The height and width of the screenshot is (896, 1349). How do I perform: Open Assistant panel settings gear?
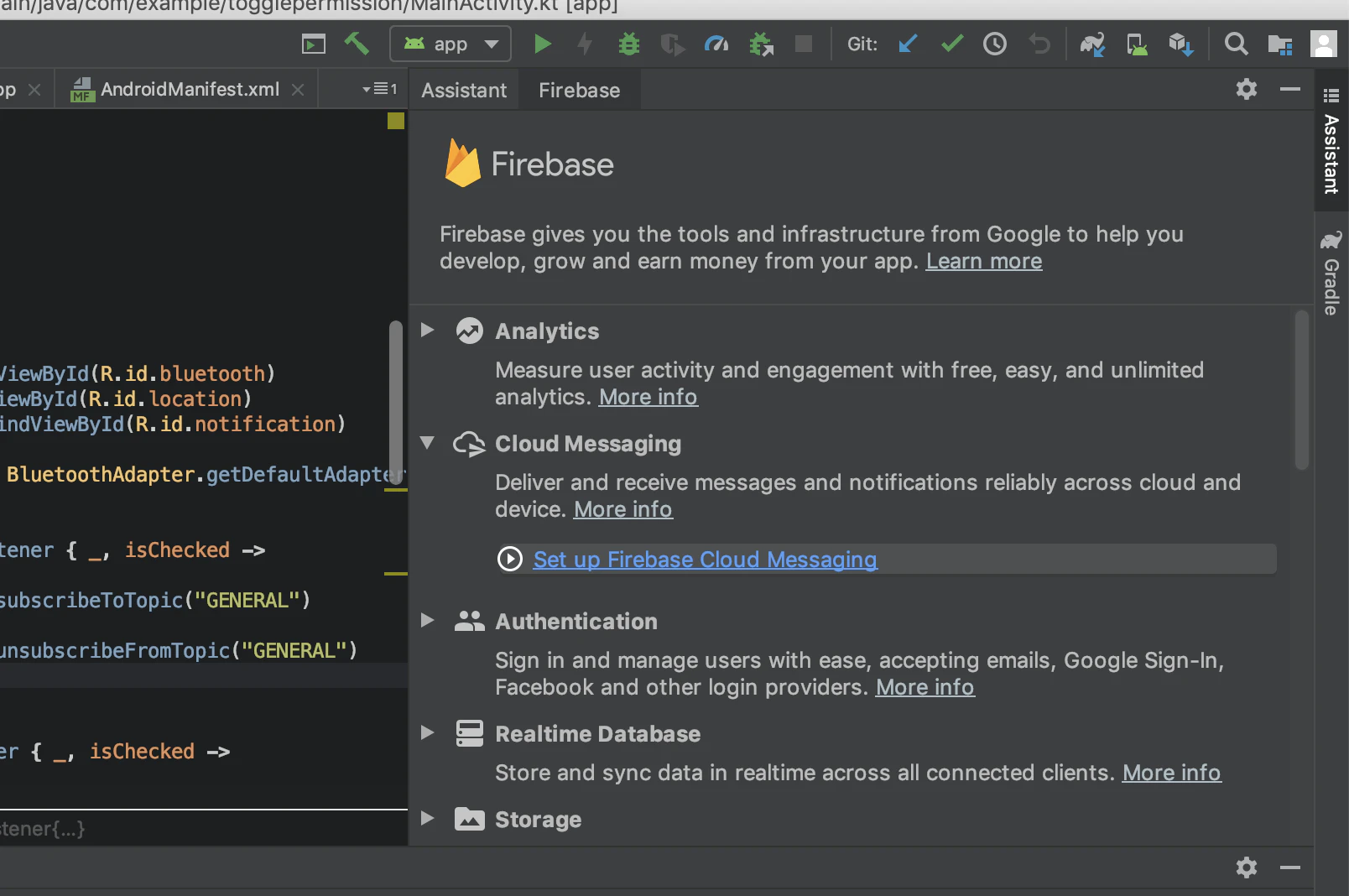tap(1247, 89)
